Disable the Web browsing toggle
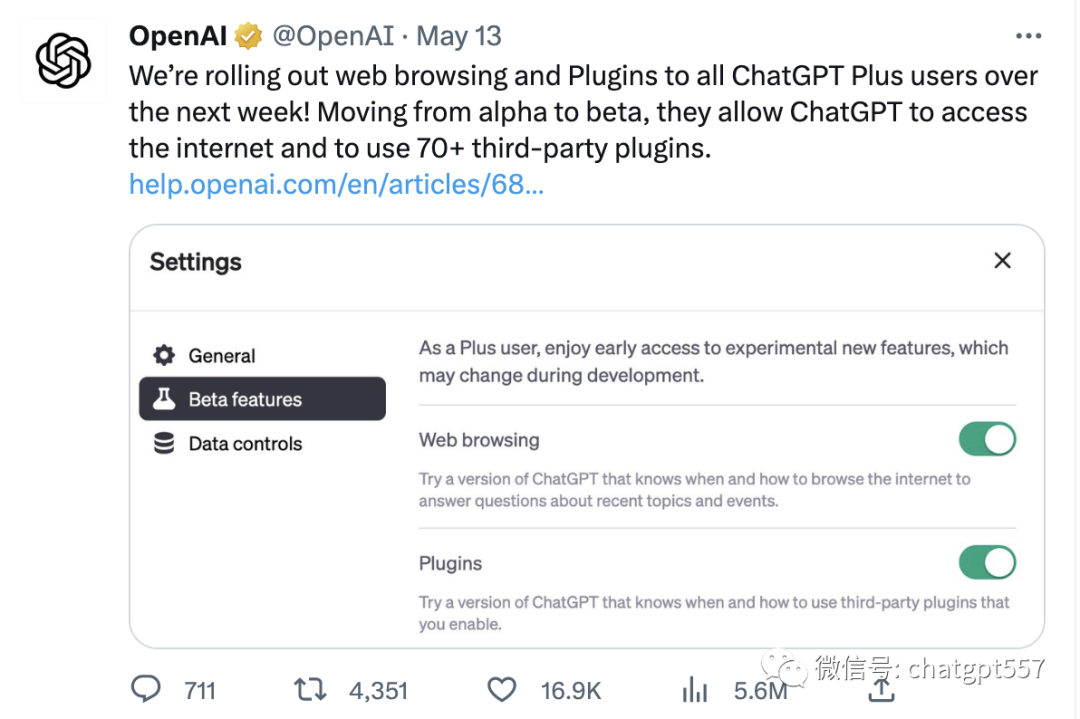The width and height of the screenshot is (1080, 719). 987,439
